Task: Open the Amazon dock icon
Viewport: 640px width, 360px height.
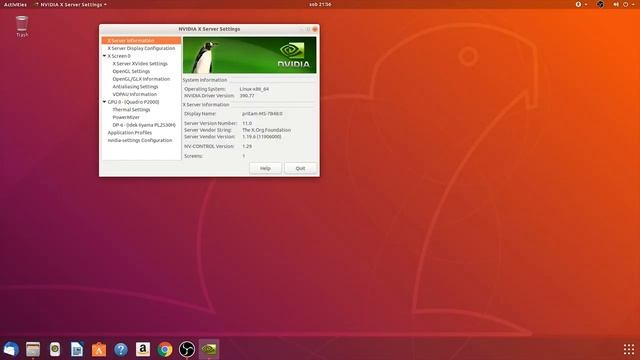Action: (x=143, y=349)
